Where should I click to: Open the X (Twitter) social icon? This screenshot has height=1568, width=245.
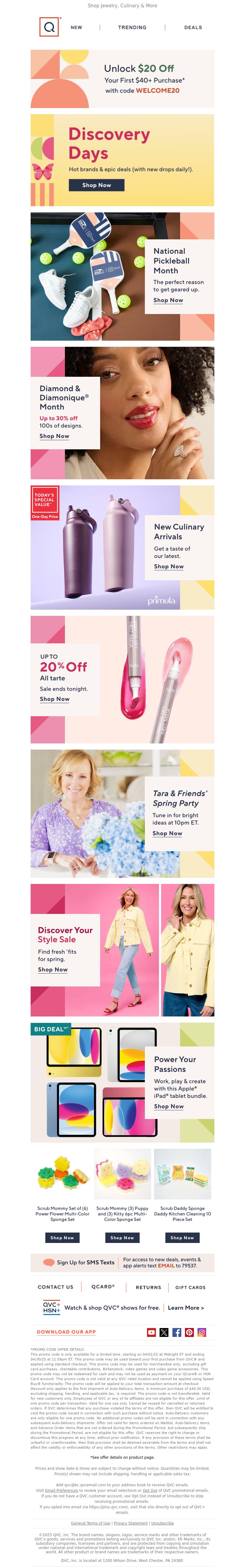(164, 1332)
